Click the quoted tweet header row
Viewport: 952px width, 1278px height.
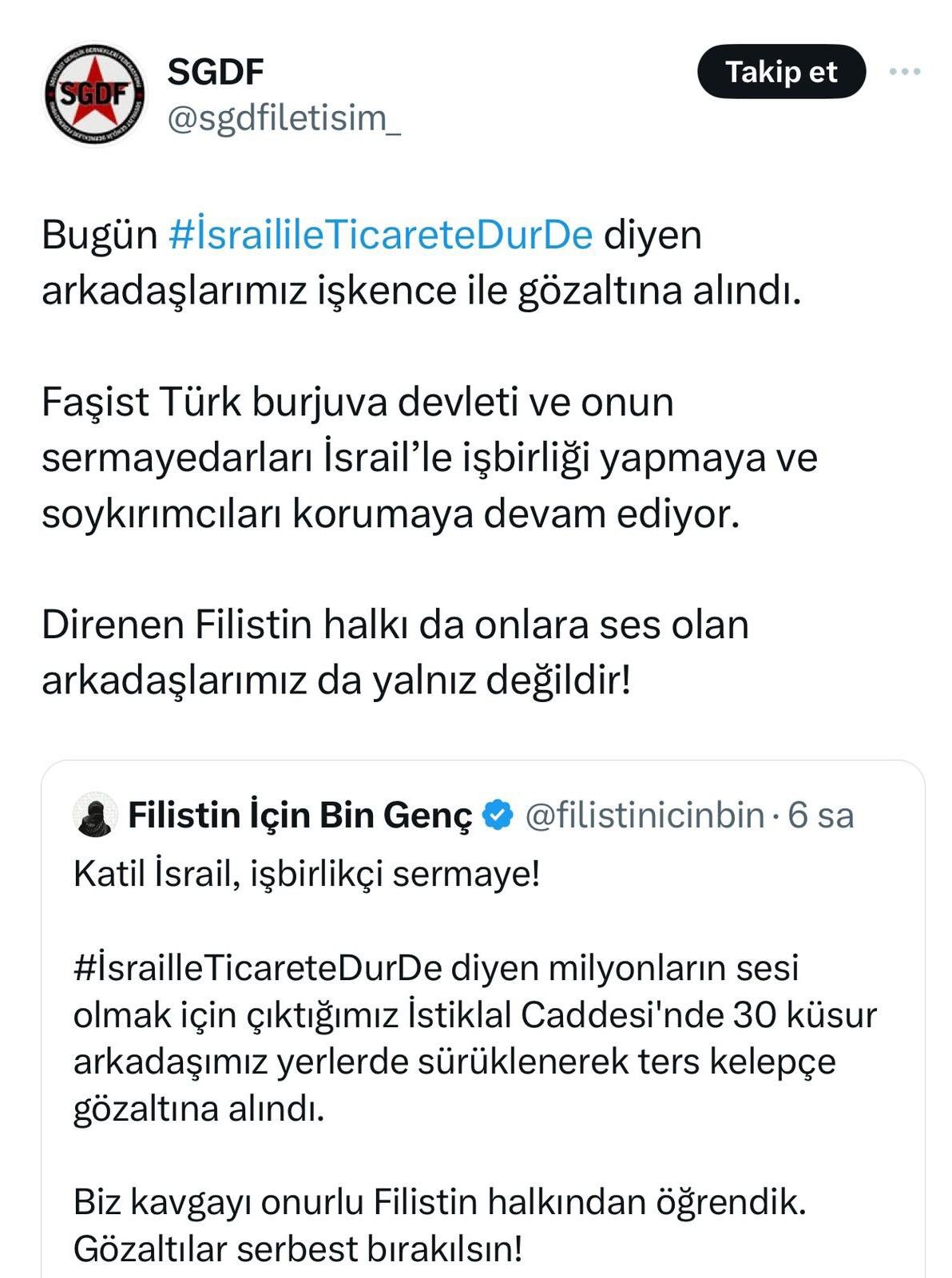(471, 814)
